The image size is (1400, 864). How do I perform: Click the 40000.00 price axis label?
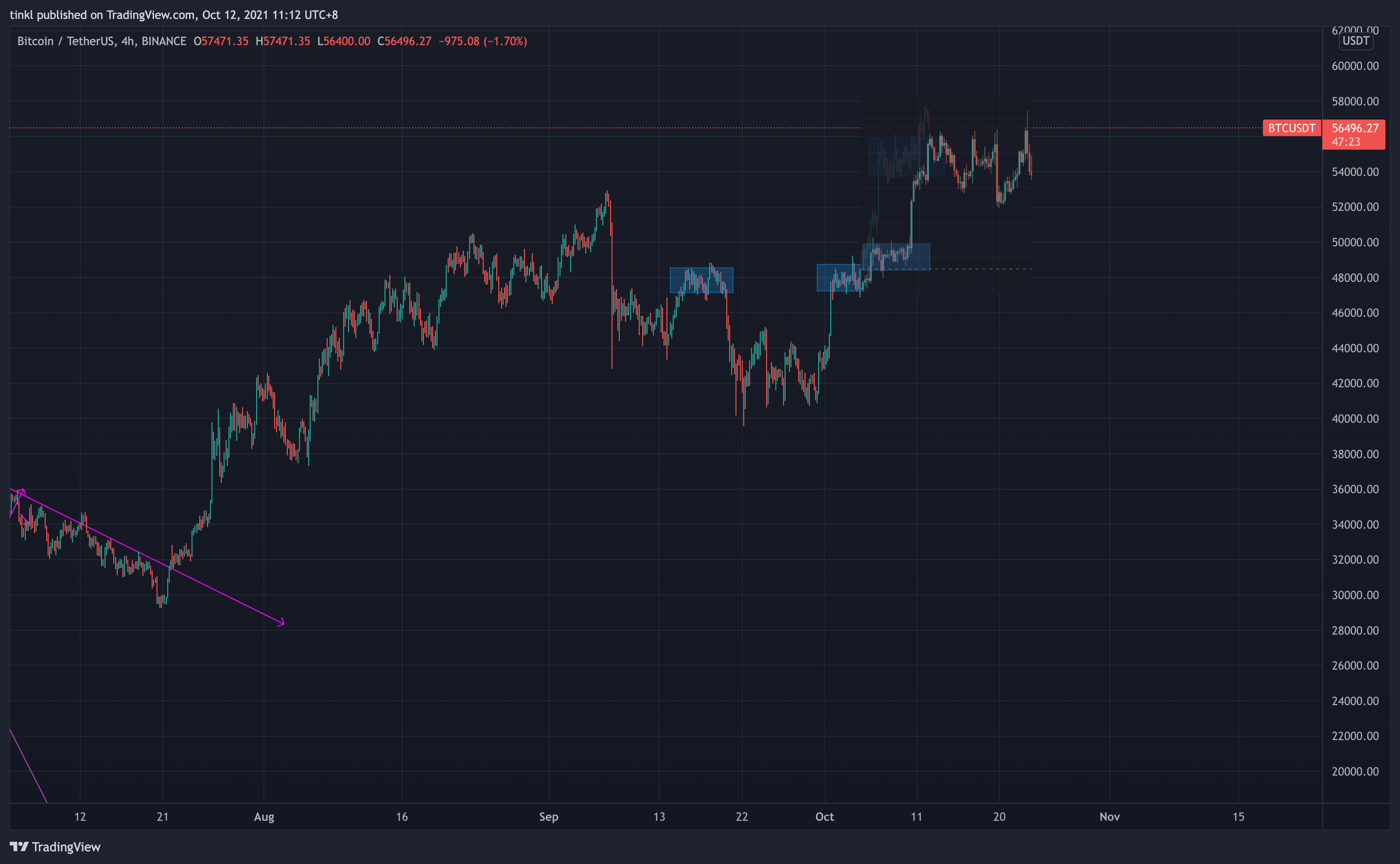1355,419
